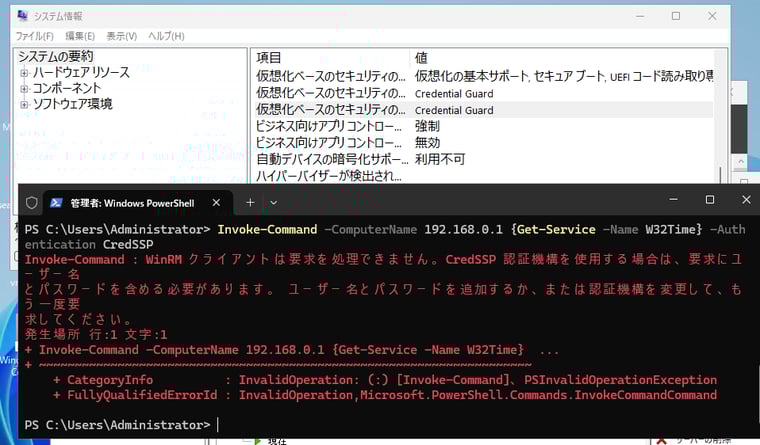Open the 表示(V) menu
This screenshot has height=445, width=760.
pyautogui.click(x=122, y=36)
